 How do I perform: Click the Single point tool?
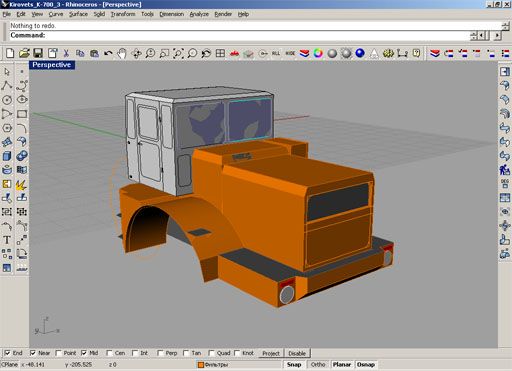(22, 72)
